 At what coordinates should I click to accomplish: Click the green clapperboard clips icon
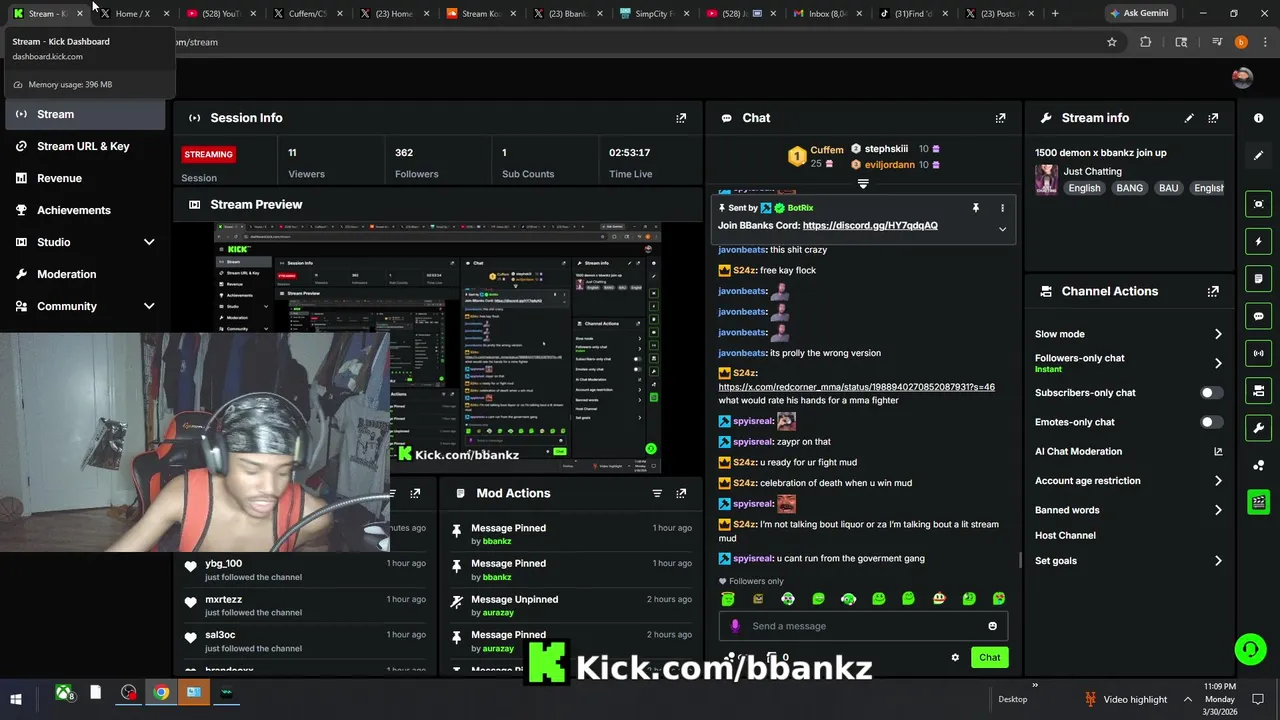click(1258, 502)
